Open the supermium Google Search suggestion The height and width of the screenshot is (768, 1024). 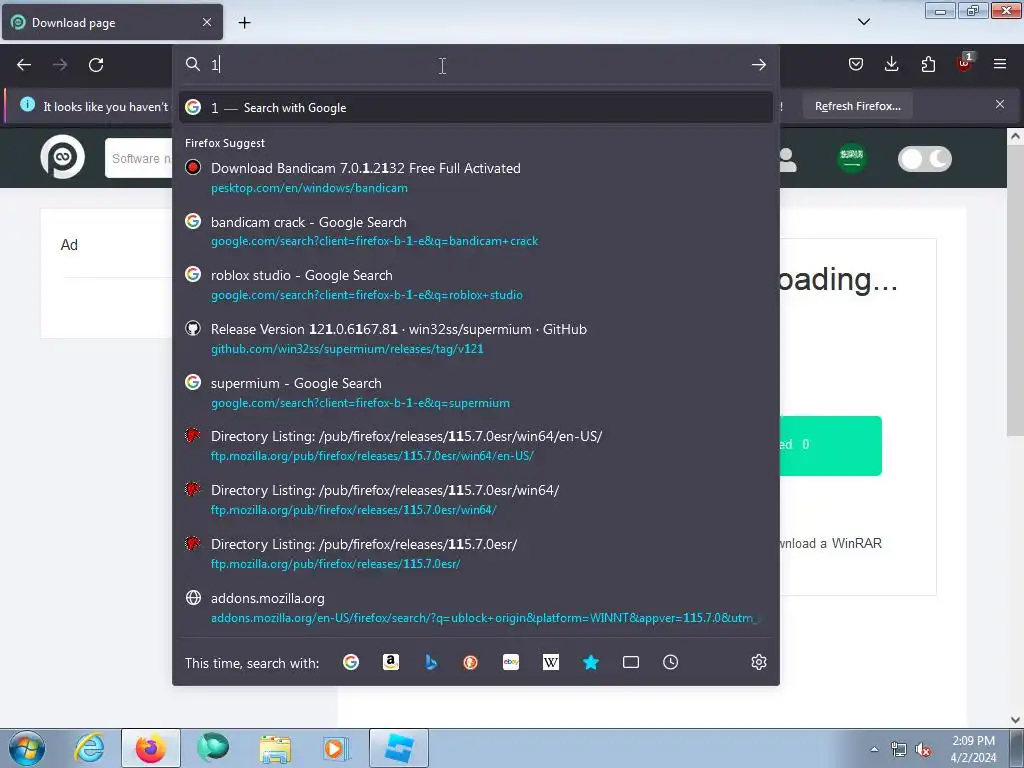pos(475,392)
